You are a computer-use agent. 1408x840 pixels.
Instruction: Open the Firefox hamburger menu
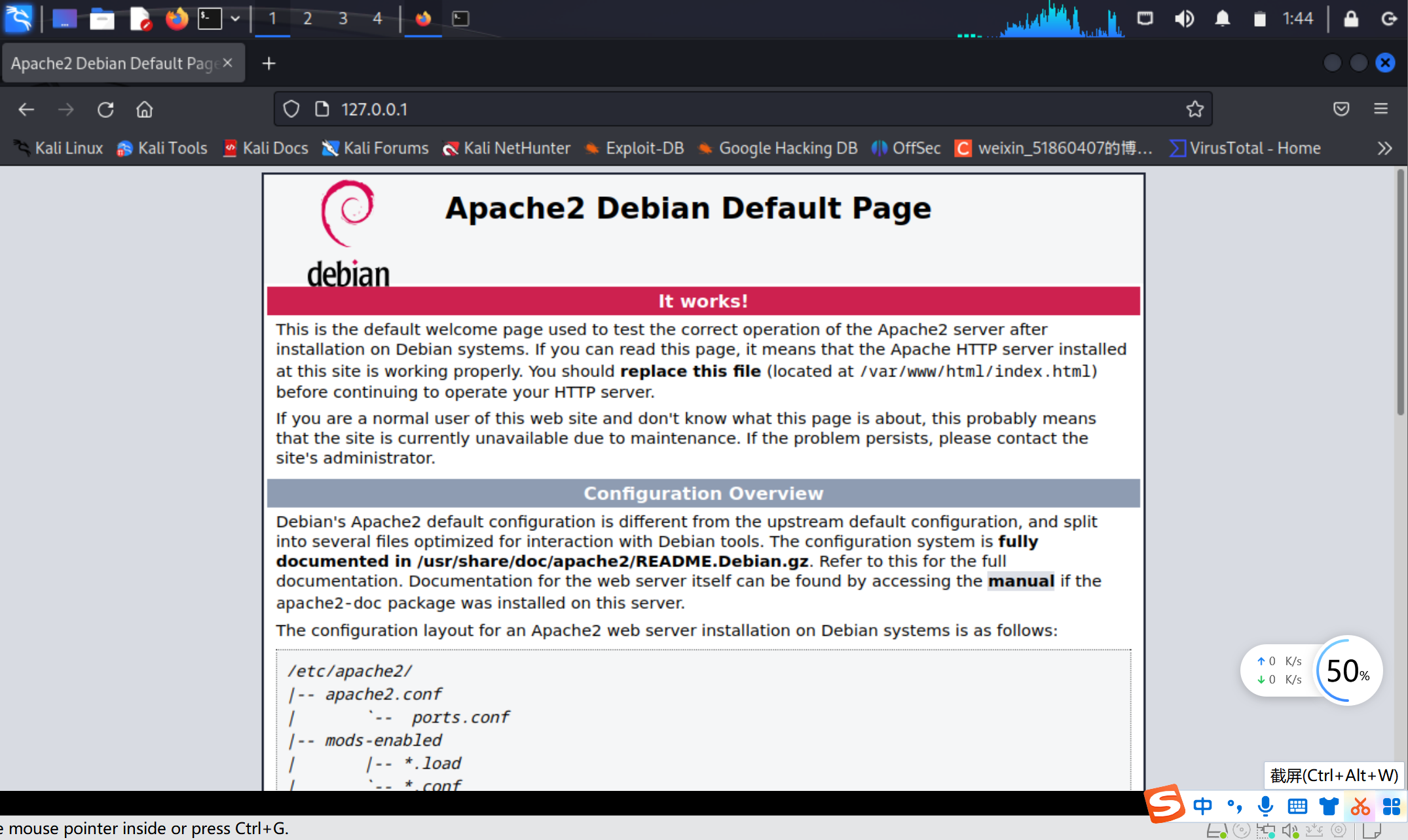point(1380,109)
